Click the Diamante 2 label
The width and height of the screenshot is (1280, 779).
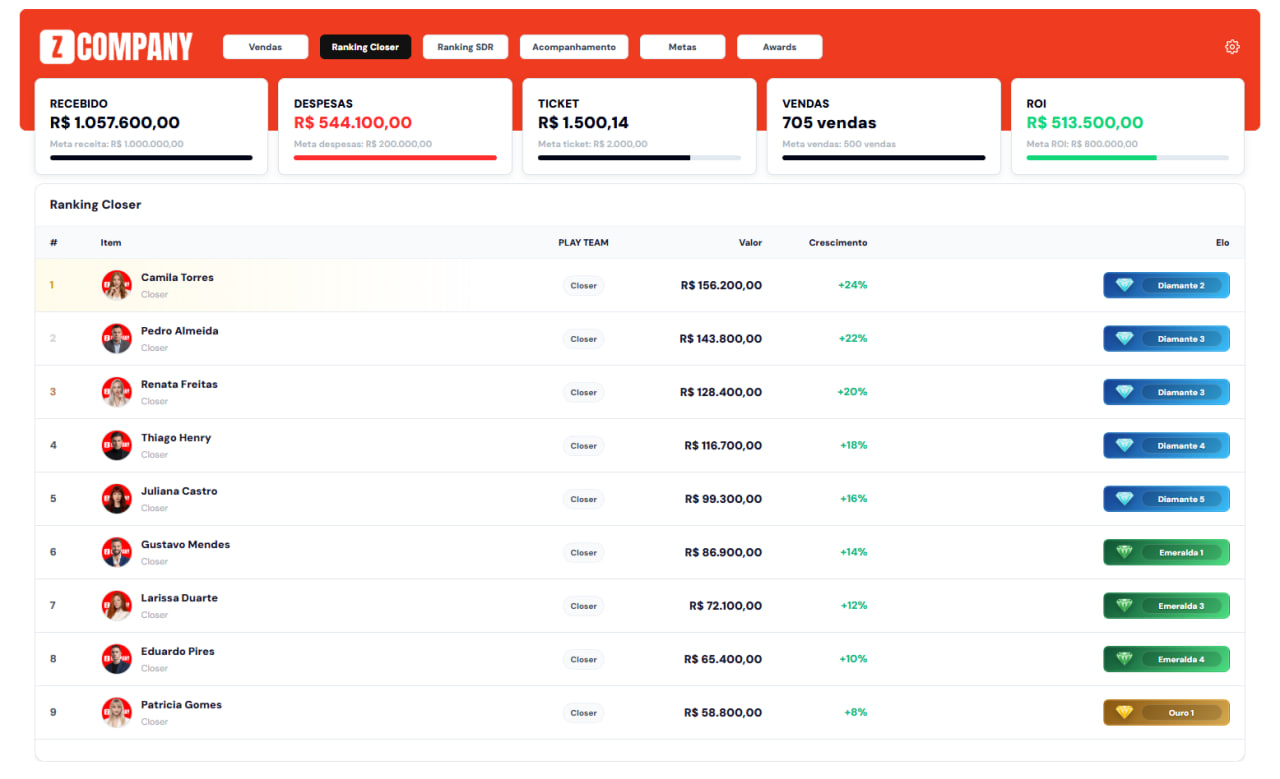click(1181, 285)
